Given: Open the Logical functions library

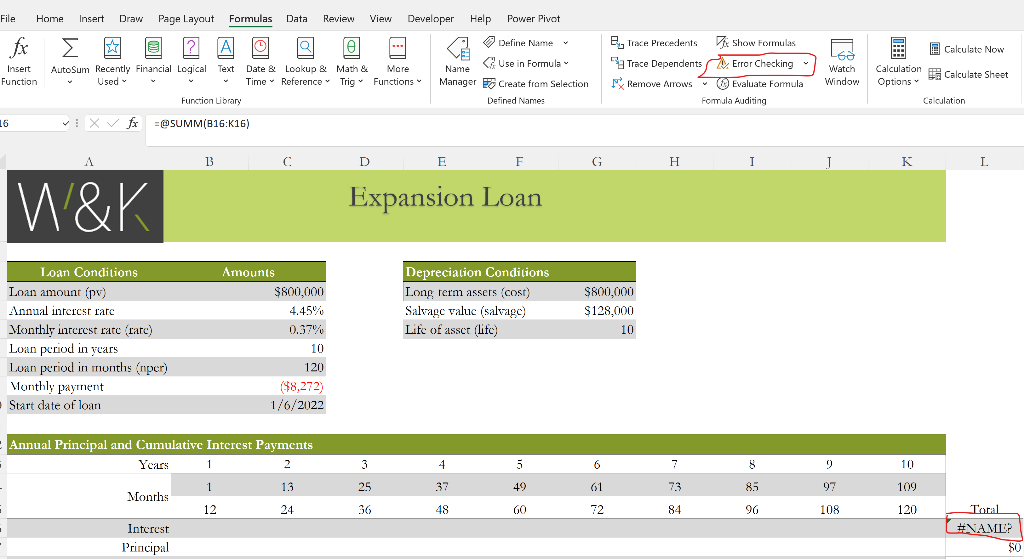Looking at the screenshot, I should [x=191, y=61].
